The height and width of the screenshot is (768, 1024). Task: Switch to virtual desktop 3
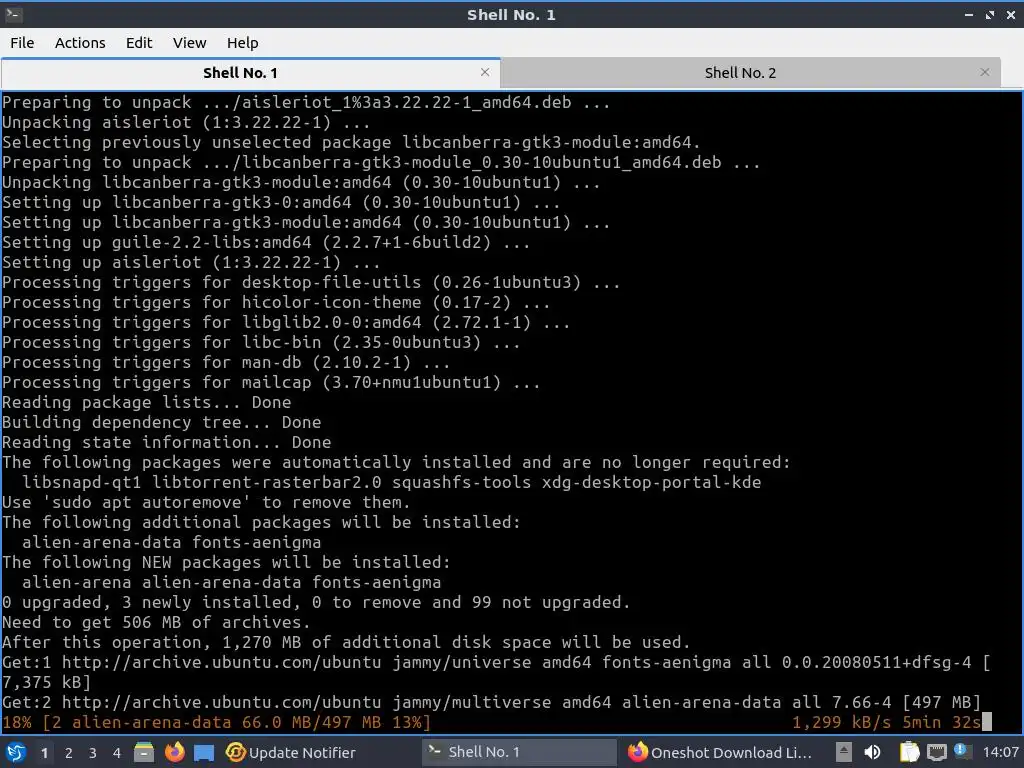click(x=92, y=753)
